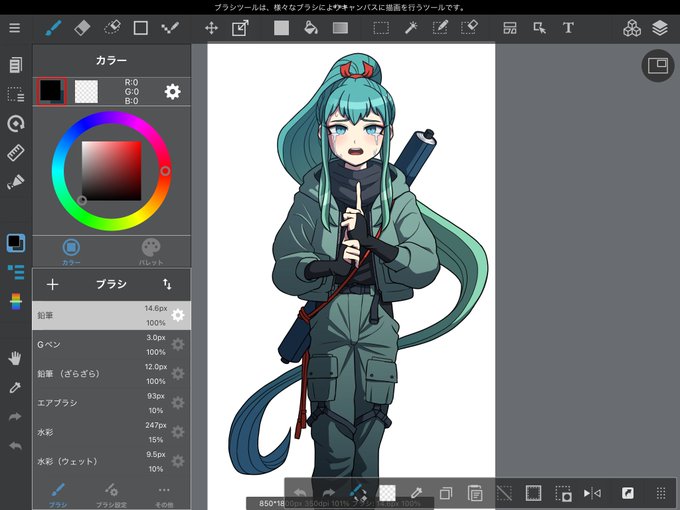Viewport: 680px width, 510px height.
Task: Select the 水彩（ウェット） brush
Action: click(111, 461)
